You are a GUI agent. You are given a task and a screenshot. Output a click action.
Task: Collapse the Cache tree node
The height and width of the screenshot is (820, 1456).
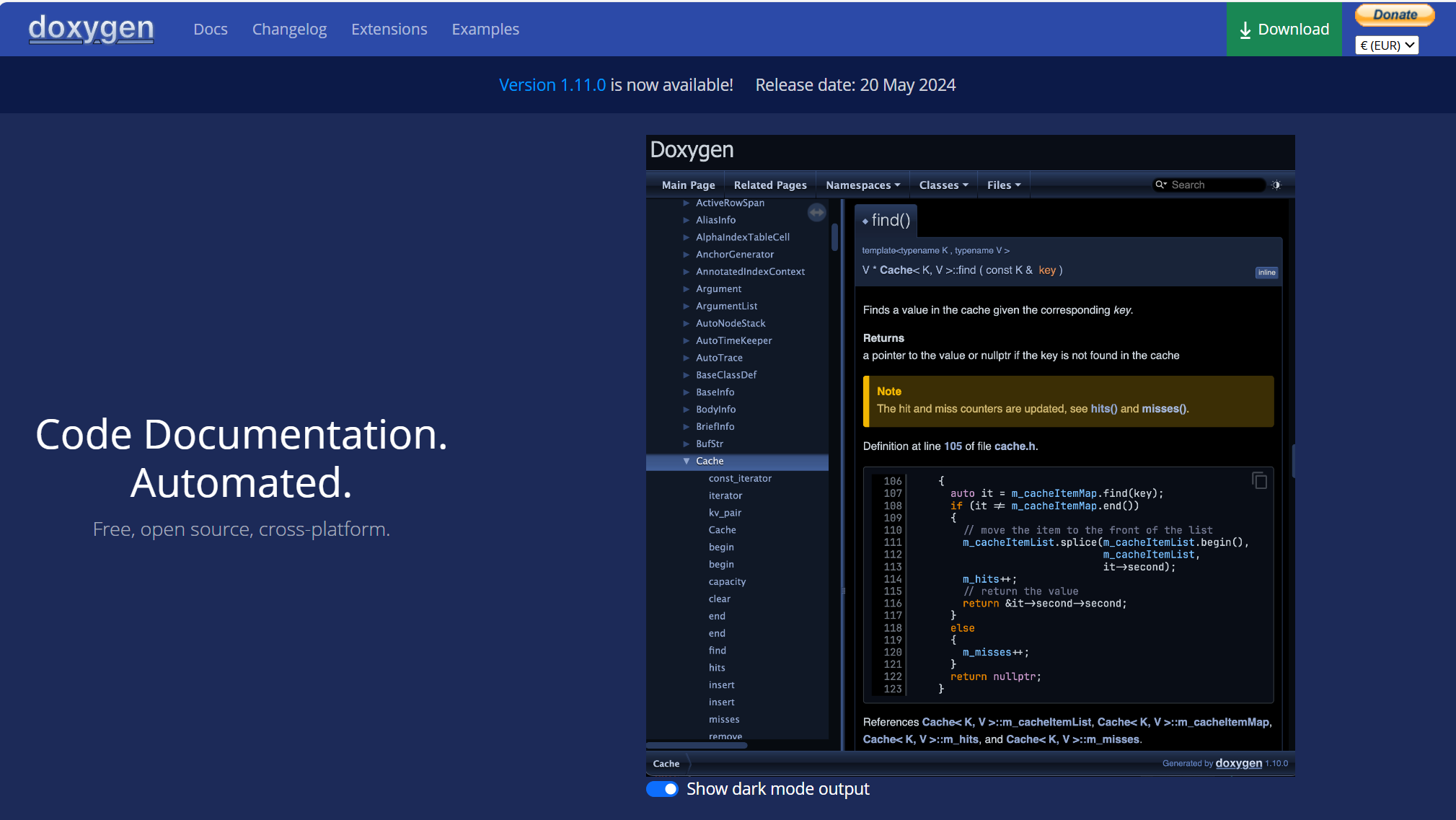(687, 462)
